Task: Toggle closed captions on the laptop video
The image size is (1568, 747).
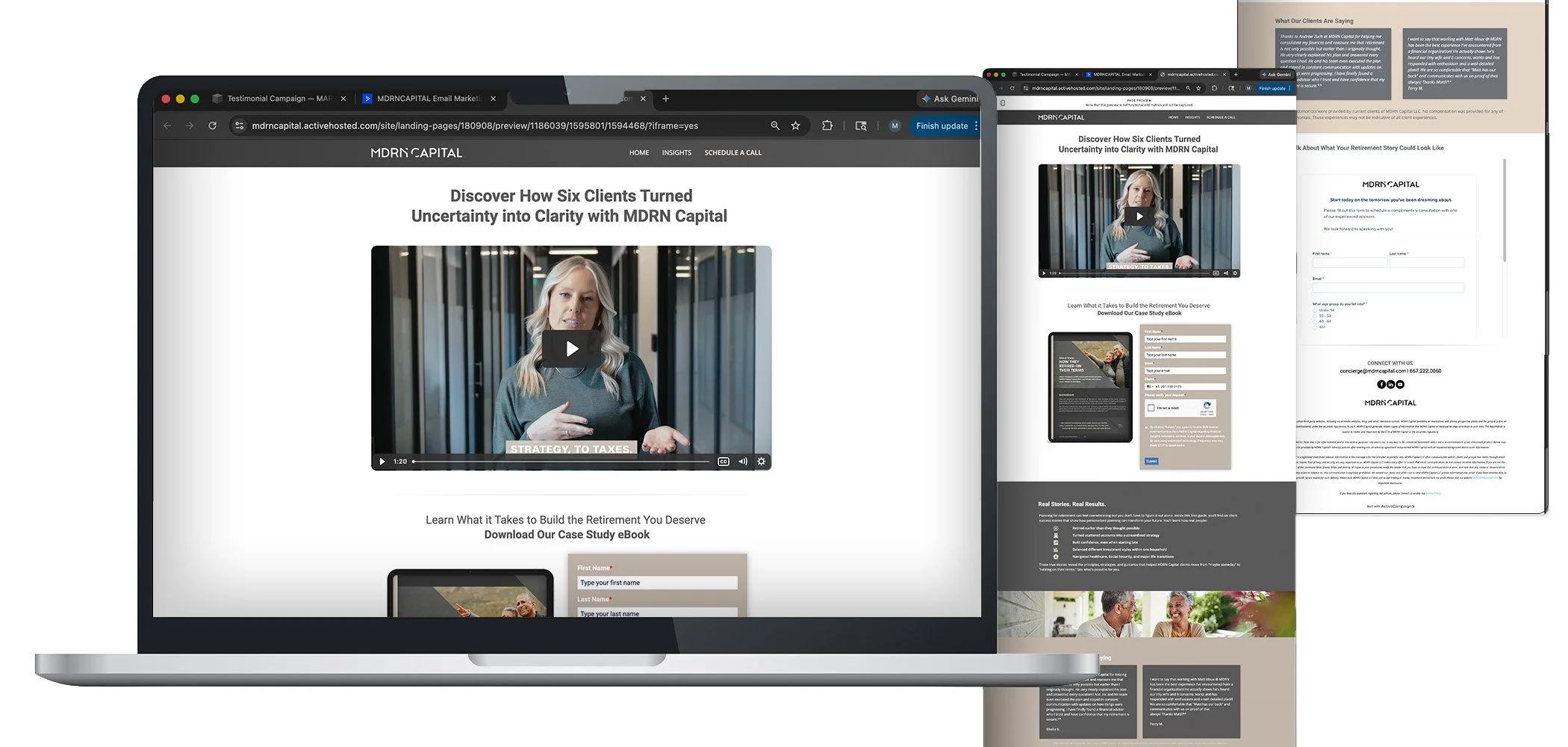Action: point(724,462)
